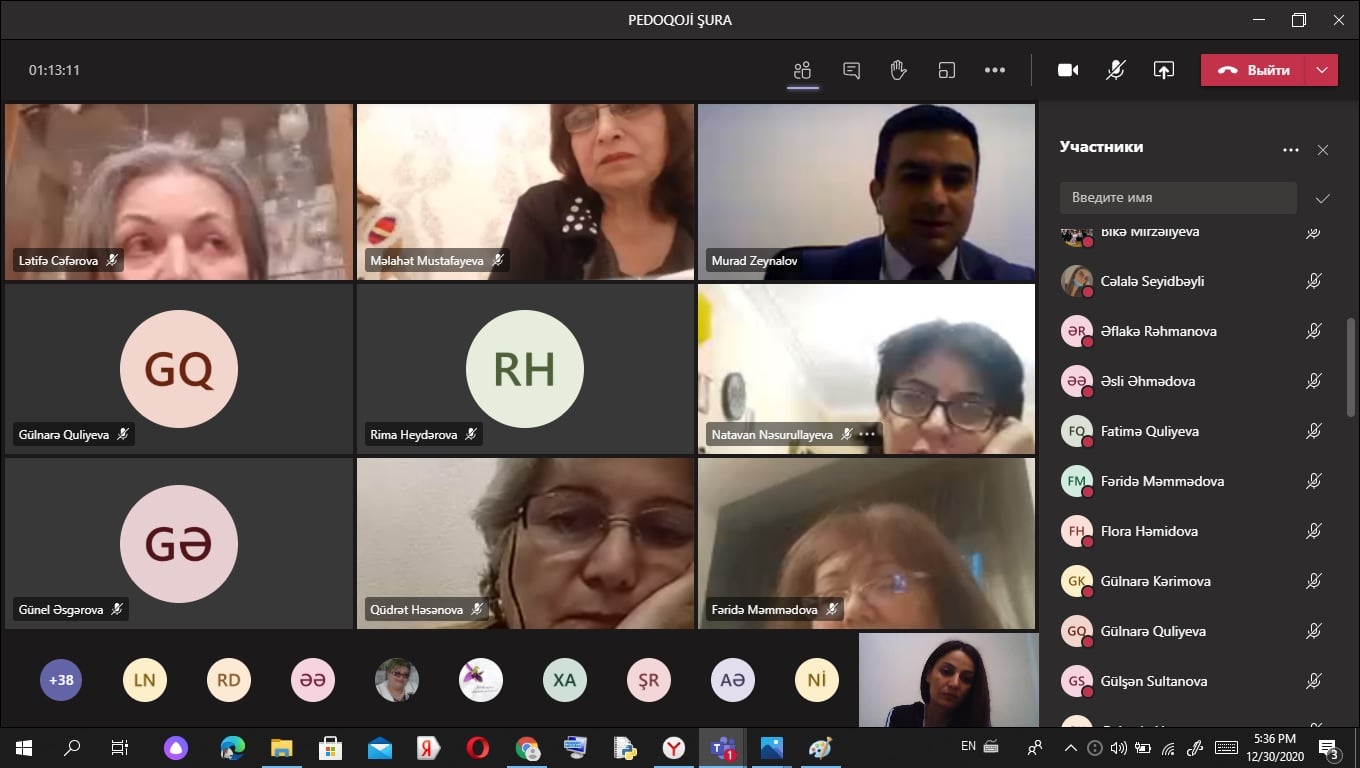Click the GƏ avatar of Günel Əsgərova

[x=179, y=544]
